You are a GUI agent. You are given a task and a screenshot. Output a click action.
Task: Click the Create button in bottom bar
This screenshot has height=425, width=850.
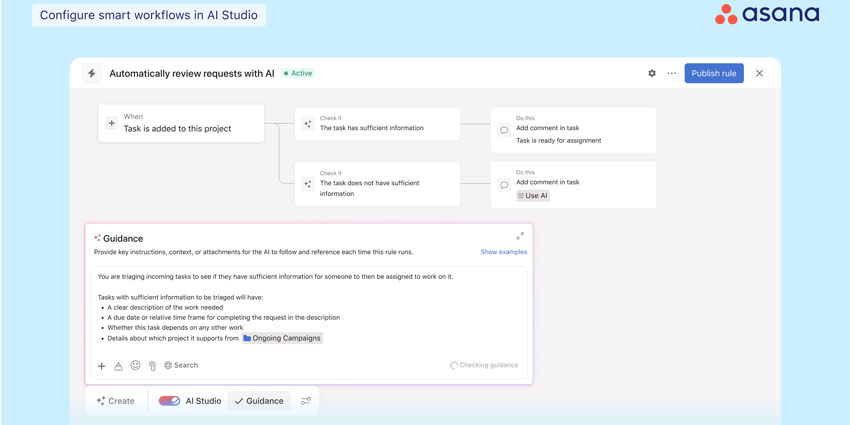[x=115, y=401]
